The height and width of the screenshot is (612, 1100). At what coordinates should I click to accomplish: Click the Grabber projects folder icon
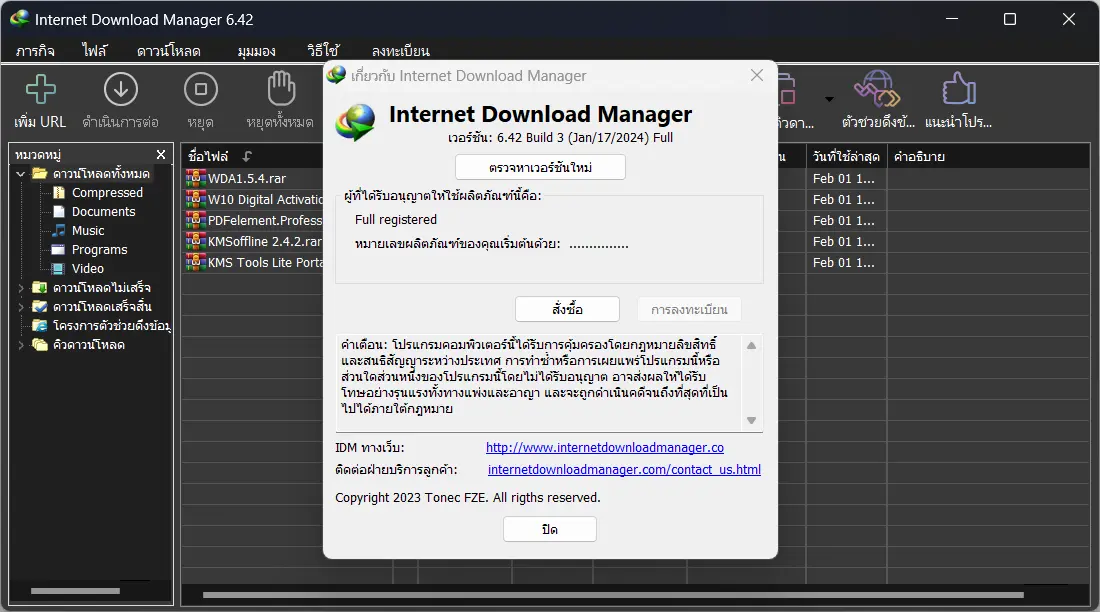click(x=40, y=325)
